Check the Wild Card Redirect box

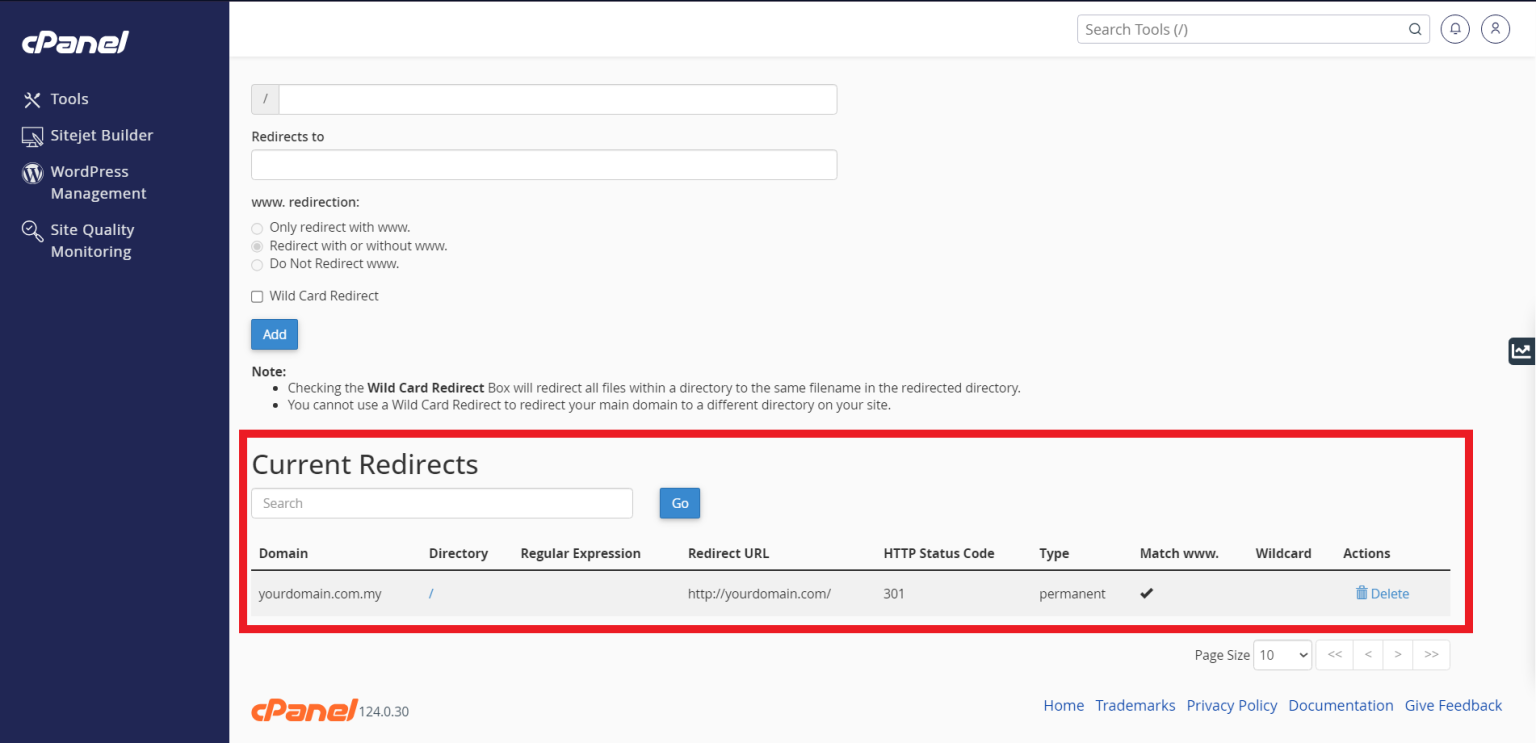(x=257, y=296)
